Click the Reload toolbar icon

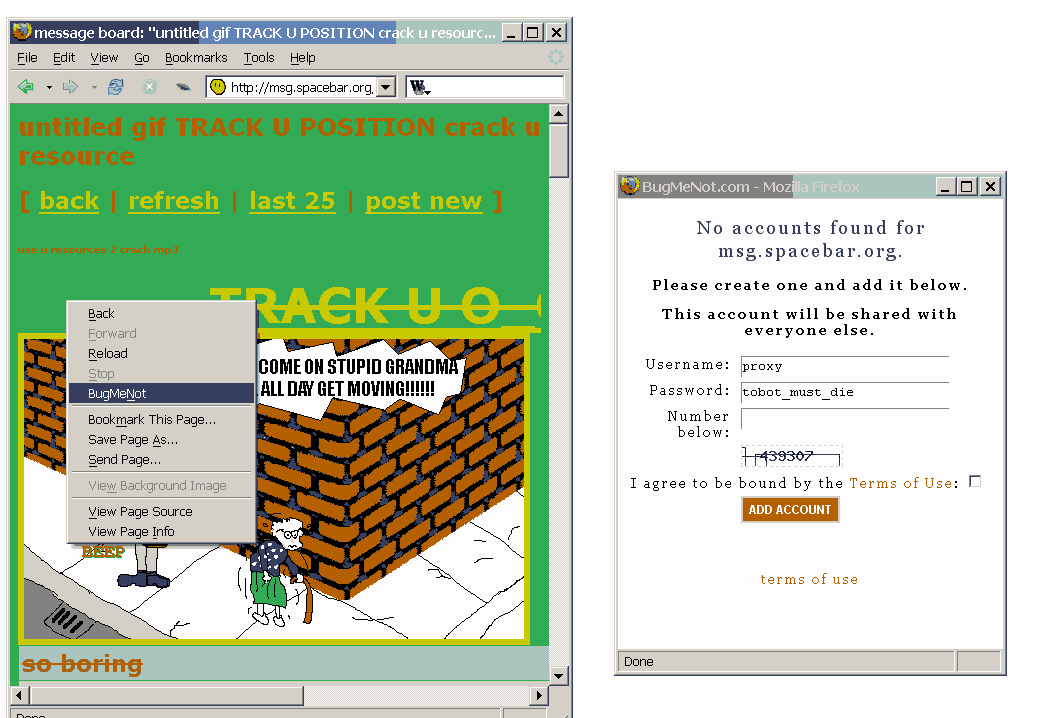(115, 87)
